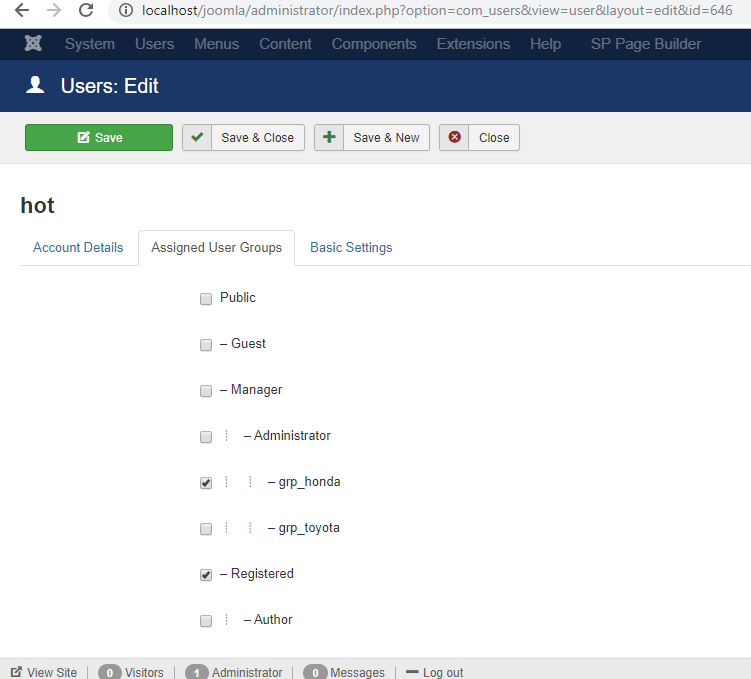The width and height of the screenshot is (751, 679).
Task: Click the Joomla logo icon
Action: point(34,44)
